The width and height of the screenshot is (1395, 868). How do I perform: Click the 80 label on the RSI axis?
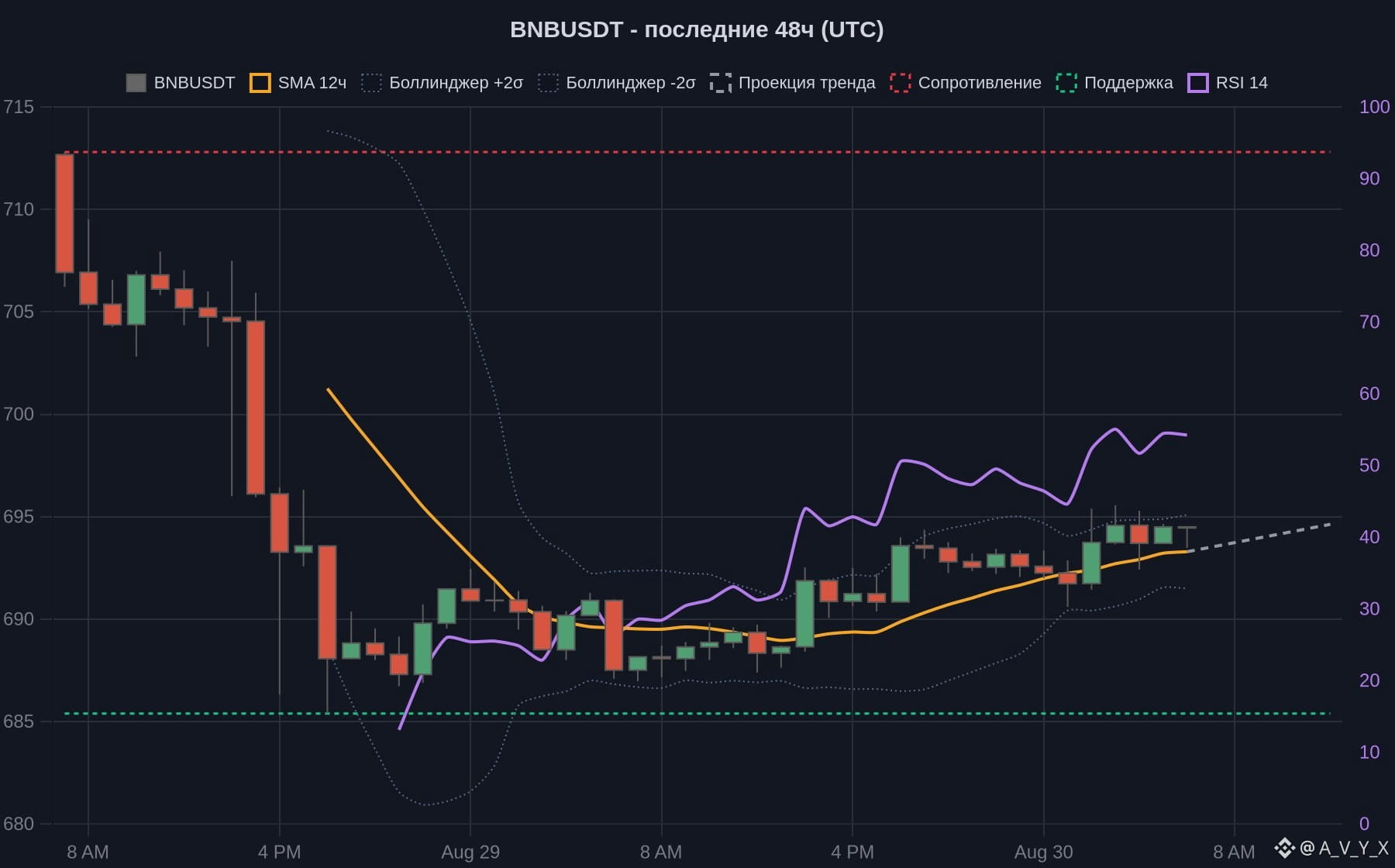[1369, 250]
